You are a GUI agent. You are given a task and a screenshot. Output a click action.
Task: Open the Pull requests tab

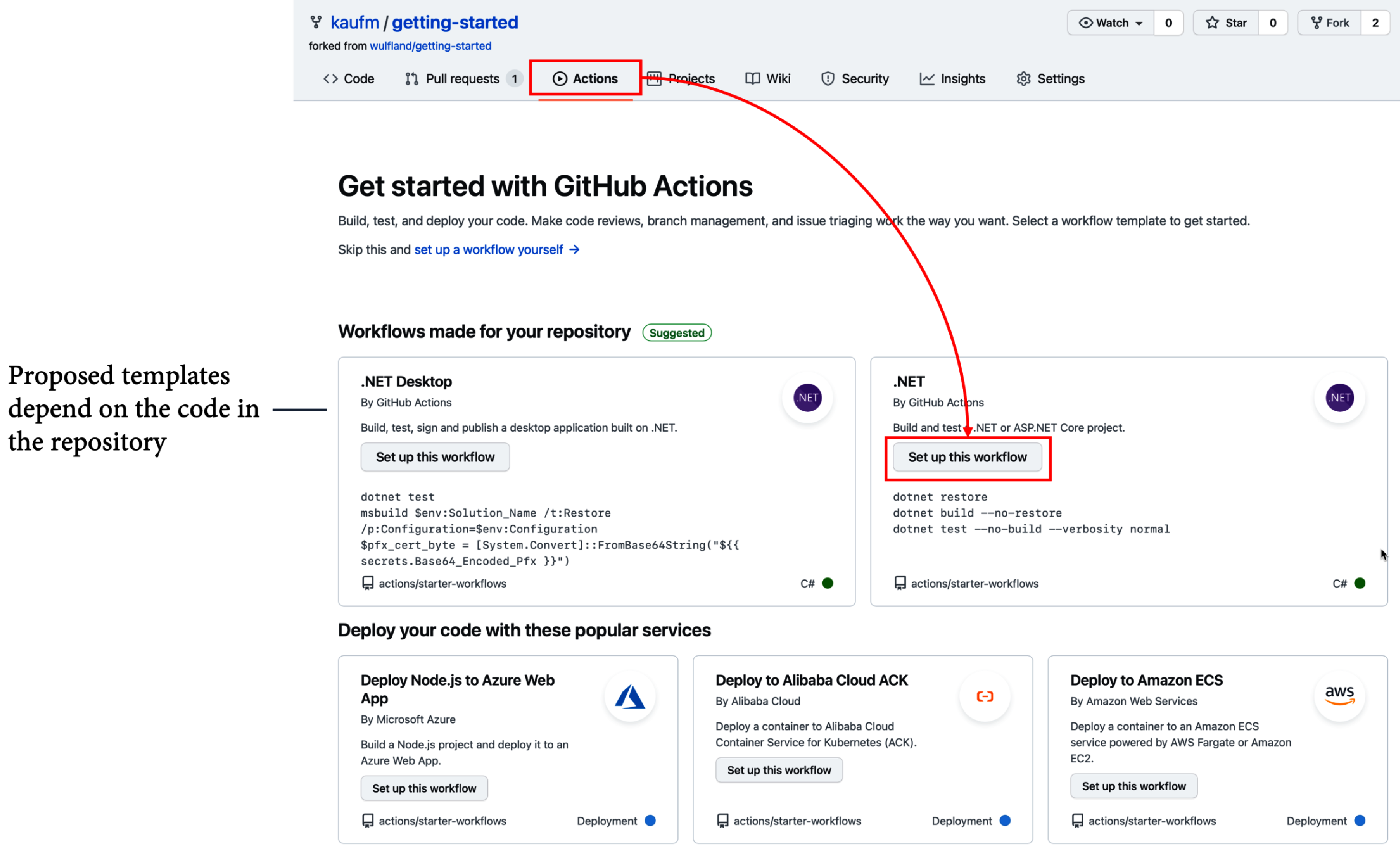(x=463, y=78)
